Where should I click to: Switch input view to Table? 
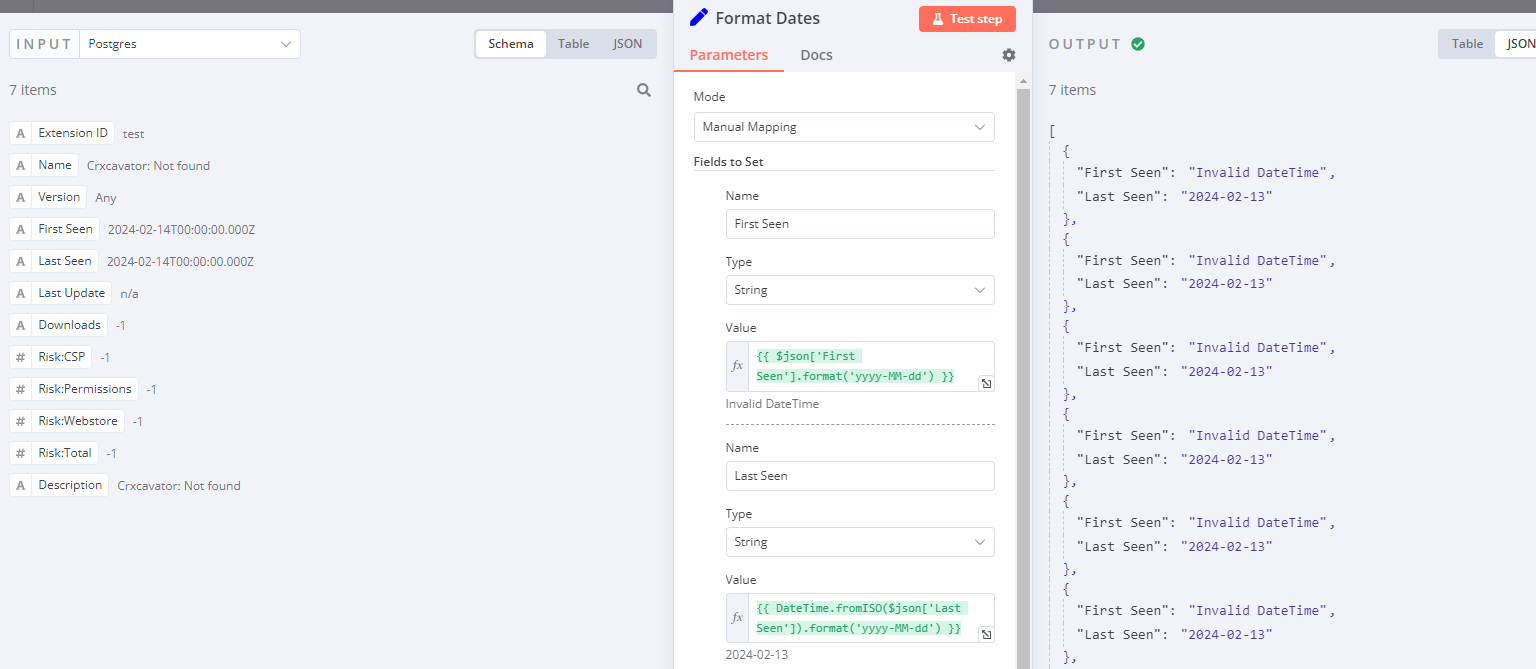[573, 44]
